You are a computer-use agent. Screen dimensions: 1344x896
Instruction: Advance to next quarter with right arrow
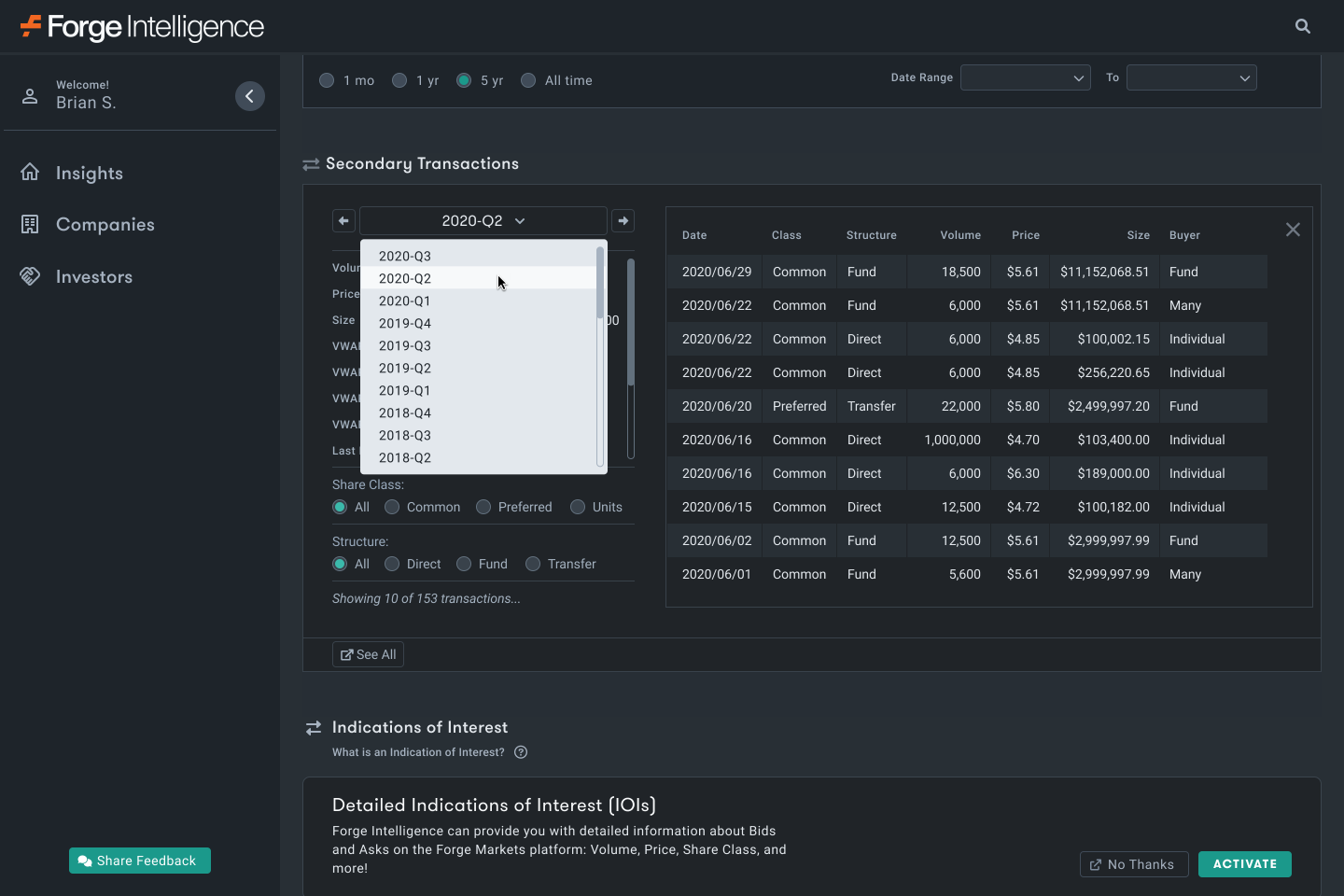pyautogui.click(x=623, y=220)
